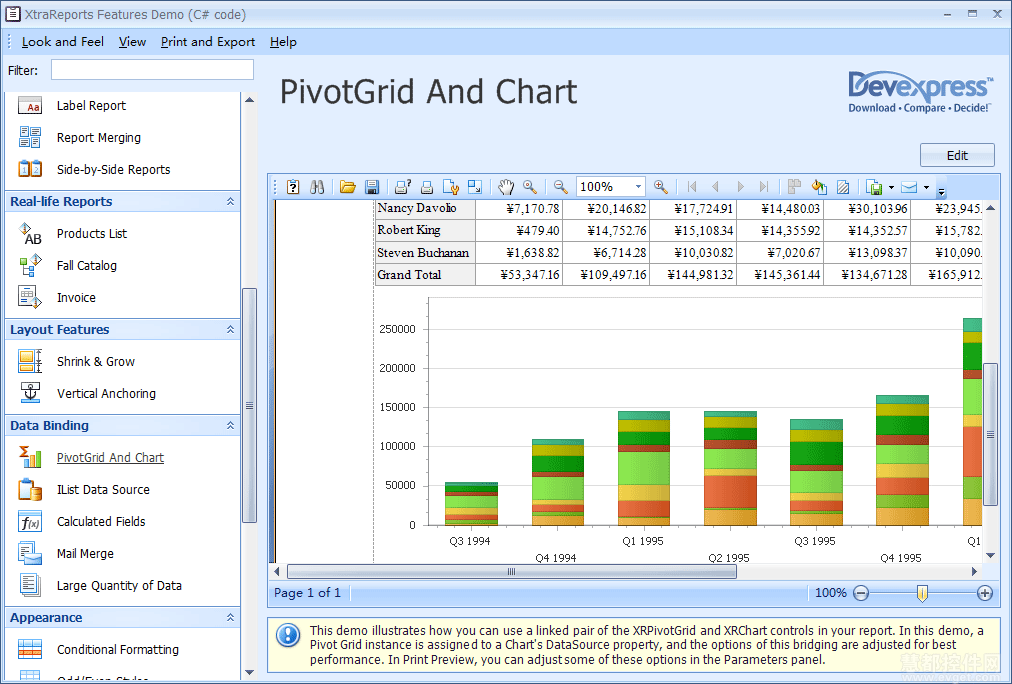Click the minus button beside zoom slider
The height and width of the screenshot is (684, 1012).
(861, 593)
